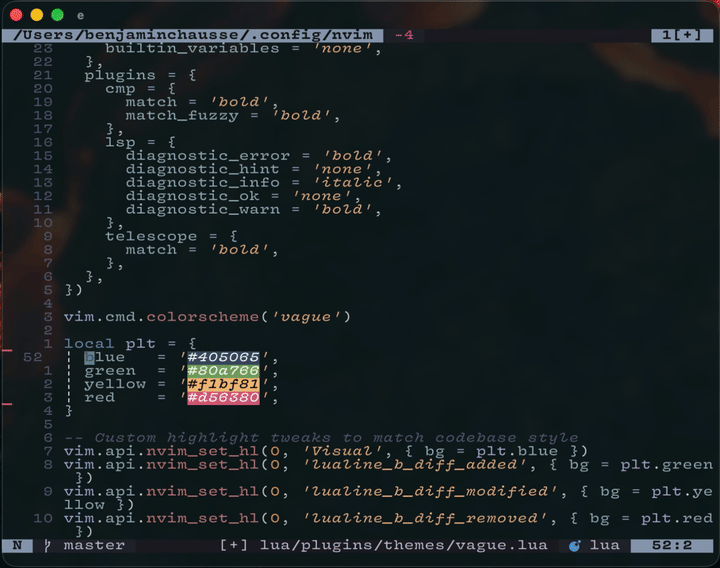The image size is (720, 568).
Task: Click the #405065 blue color swatch
Action: point(223,357)
